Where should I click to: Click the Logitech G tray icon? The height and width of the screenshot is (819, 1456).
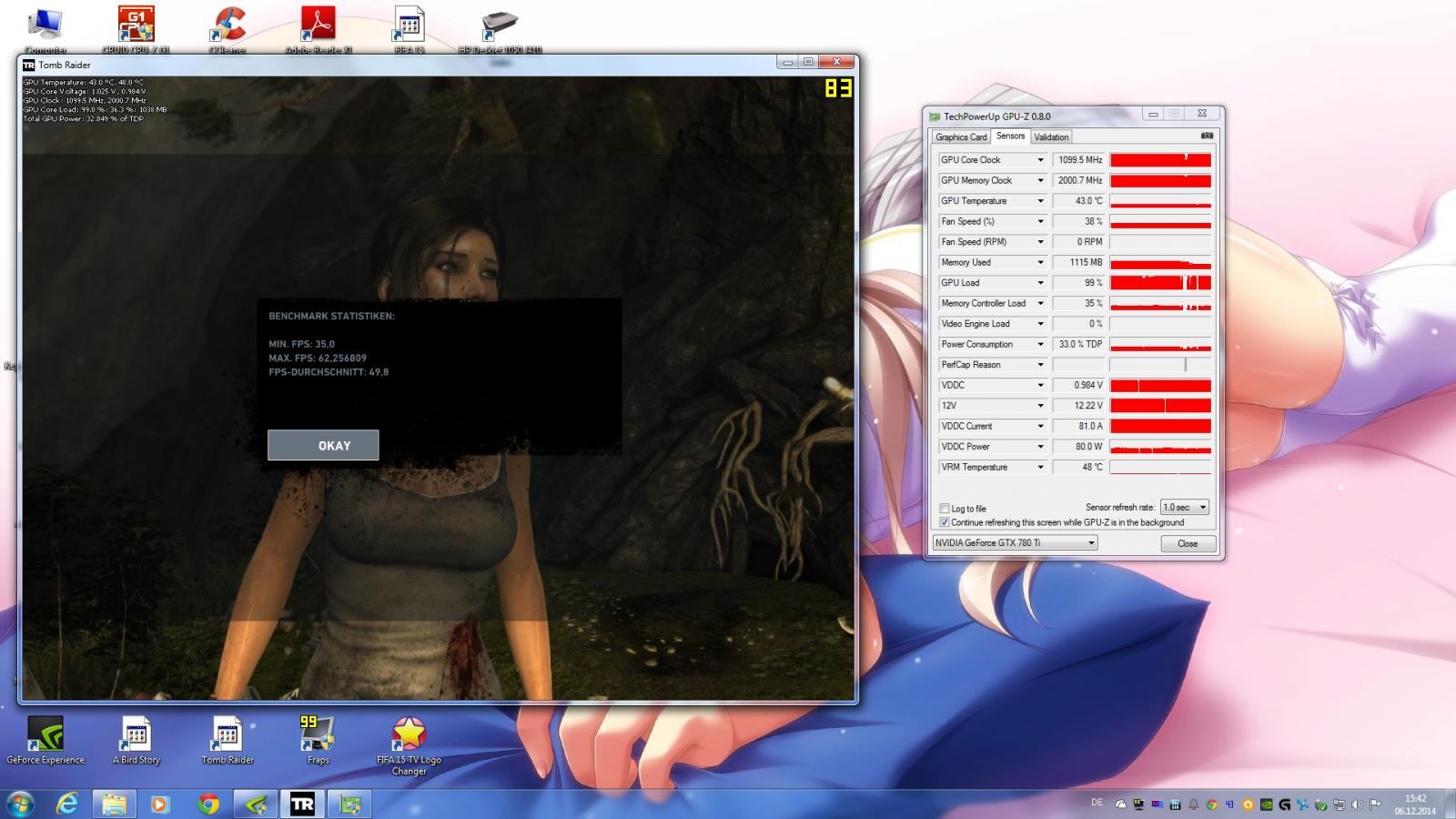pyautogui.click(x=1284, y=804)
